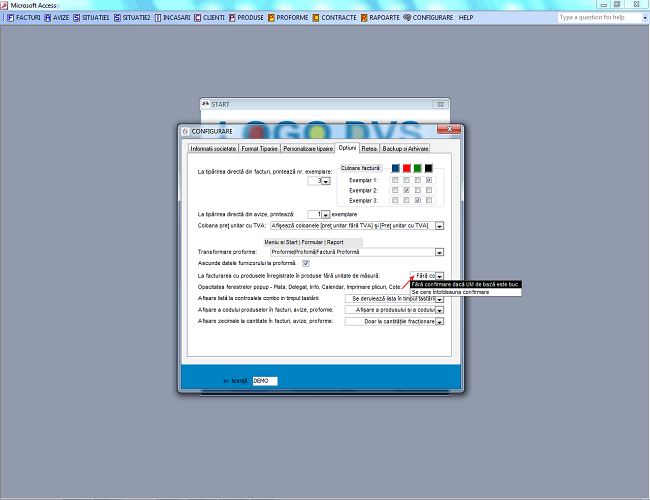Open the help question box dropdown arrow
650x500 pixels.
(x=645, y=18)
